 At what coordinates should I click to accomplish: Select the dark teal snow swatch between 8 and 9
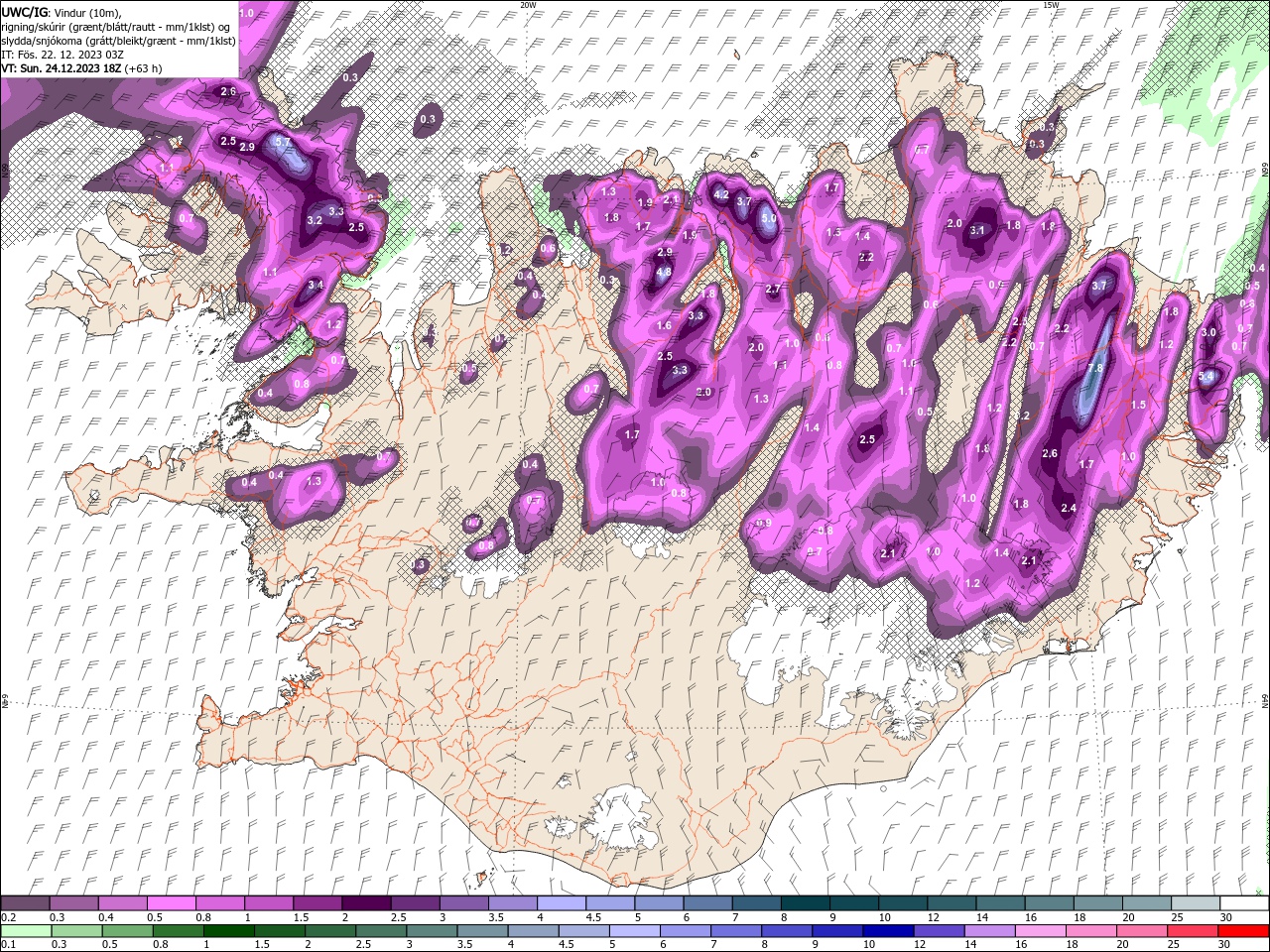pos(805,904)
